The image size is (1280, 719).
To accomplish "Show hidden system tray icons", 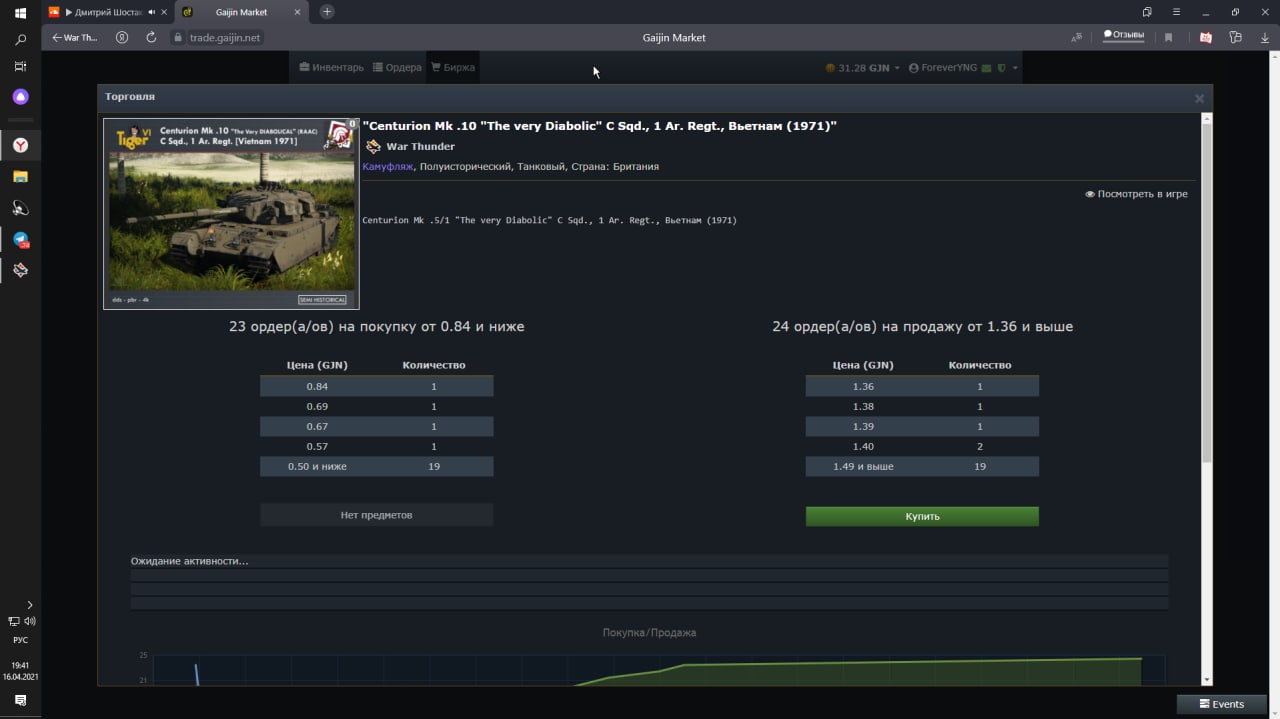I will [29, 605].
